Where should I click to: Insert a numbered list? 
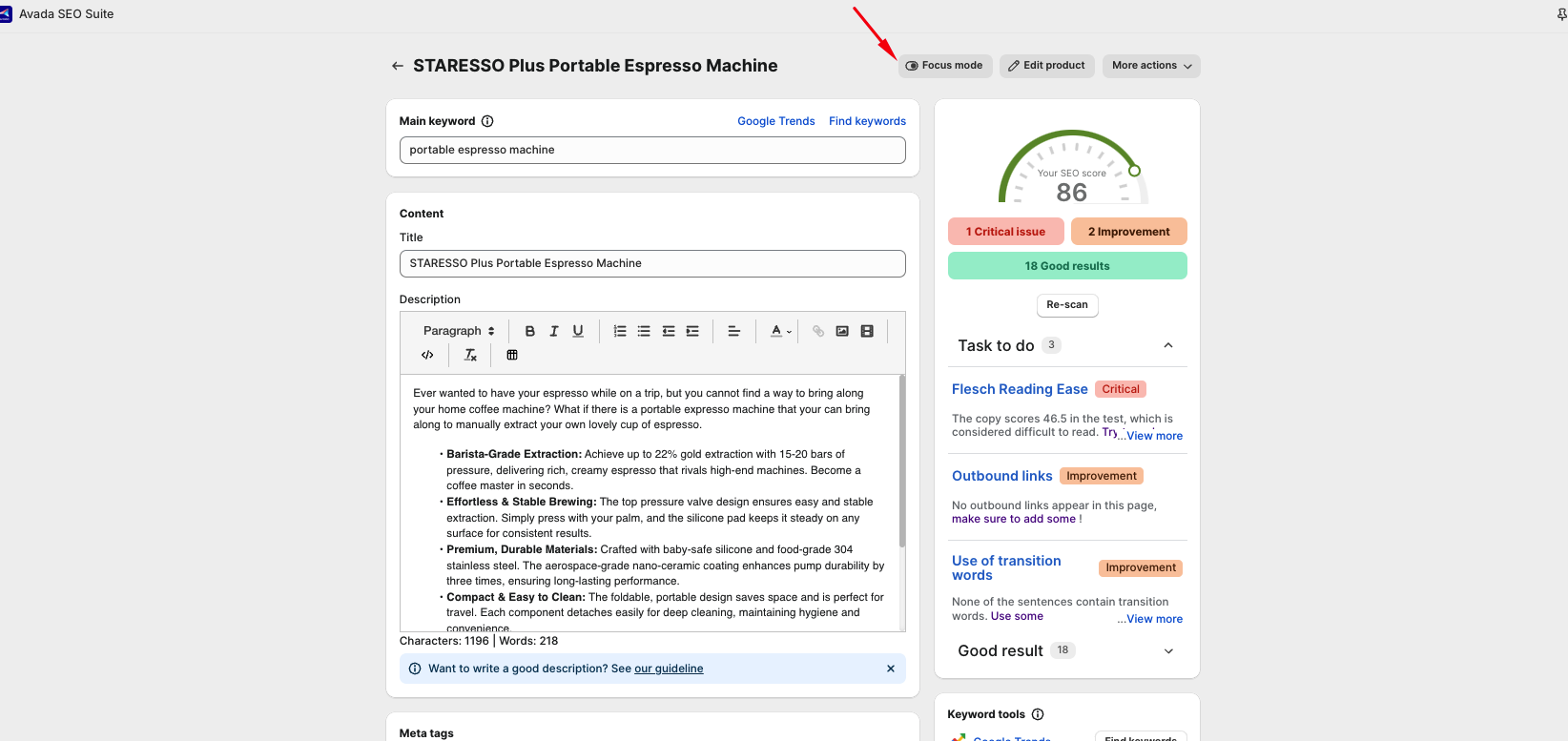click(620, 331)
